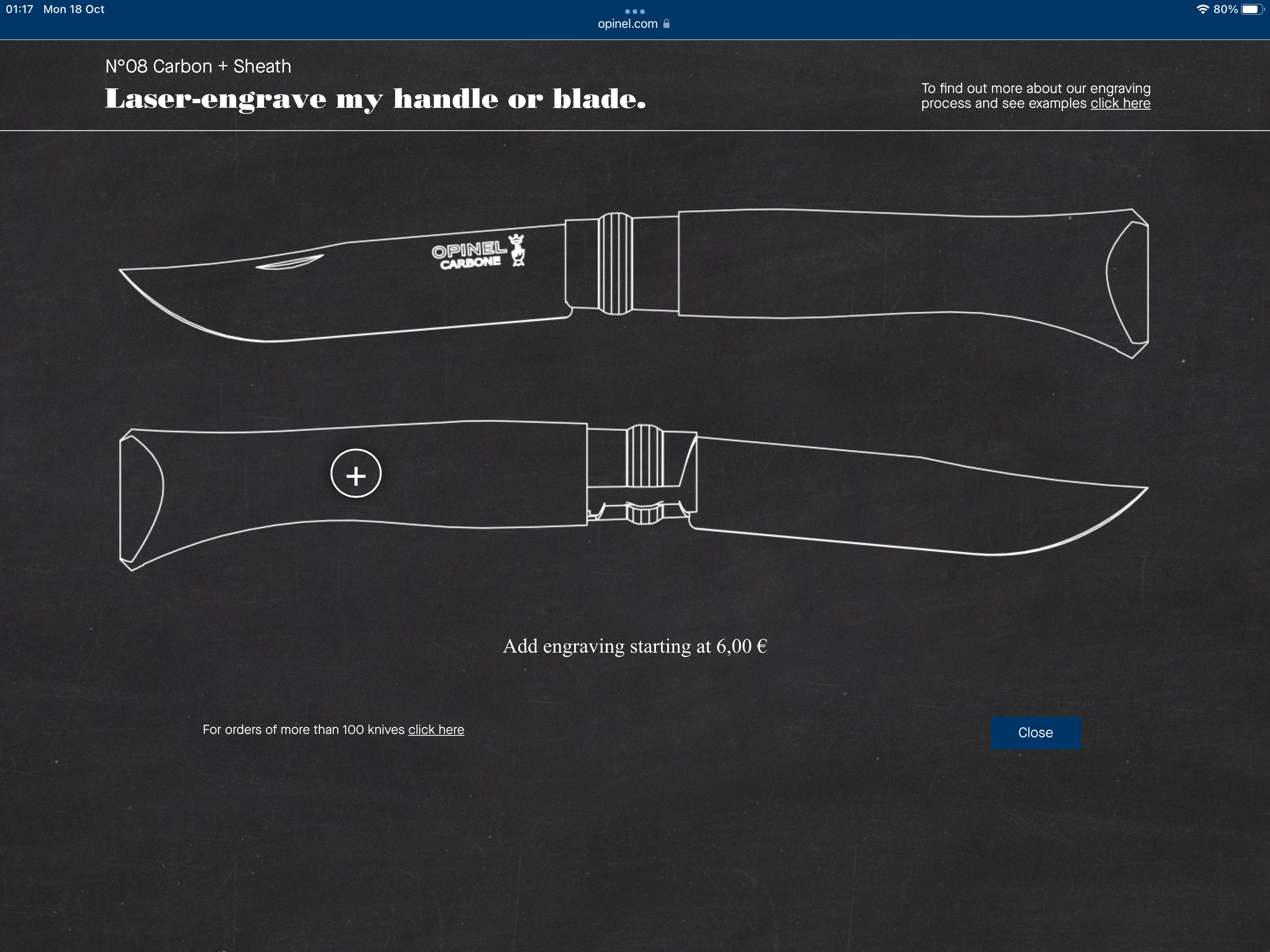The height and width of the screenshot is (952, 1270).
Task: Click the nail nick on upper blade
Action: (x=289, y=263)
